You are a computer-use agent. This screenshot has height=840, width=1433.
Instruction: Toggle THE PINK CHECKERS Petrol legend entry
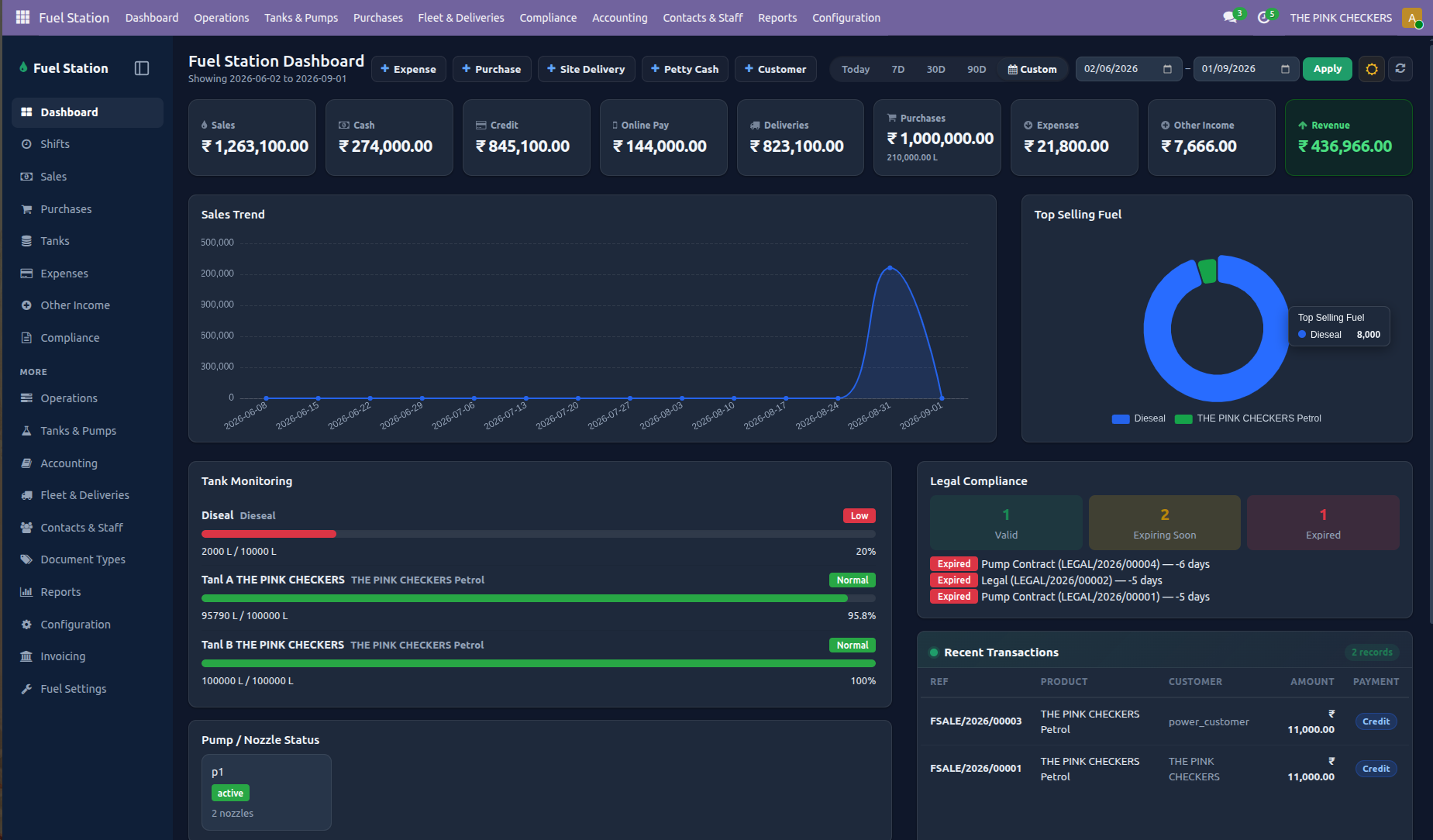point(1248,418)
